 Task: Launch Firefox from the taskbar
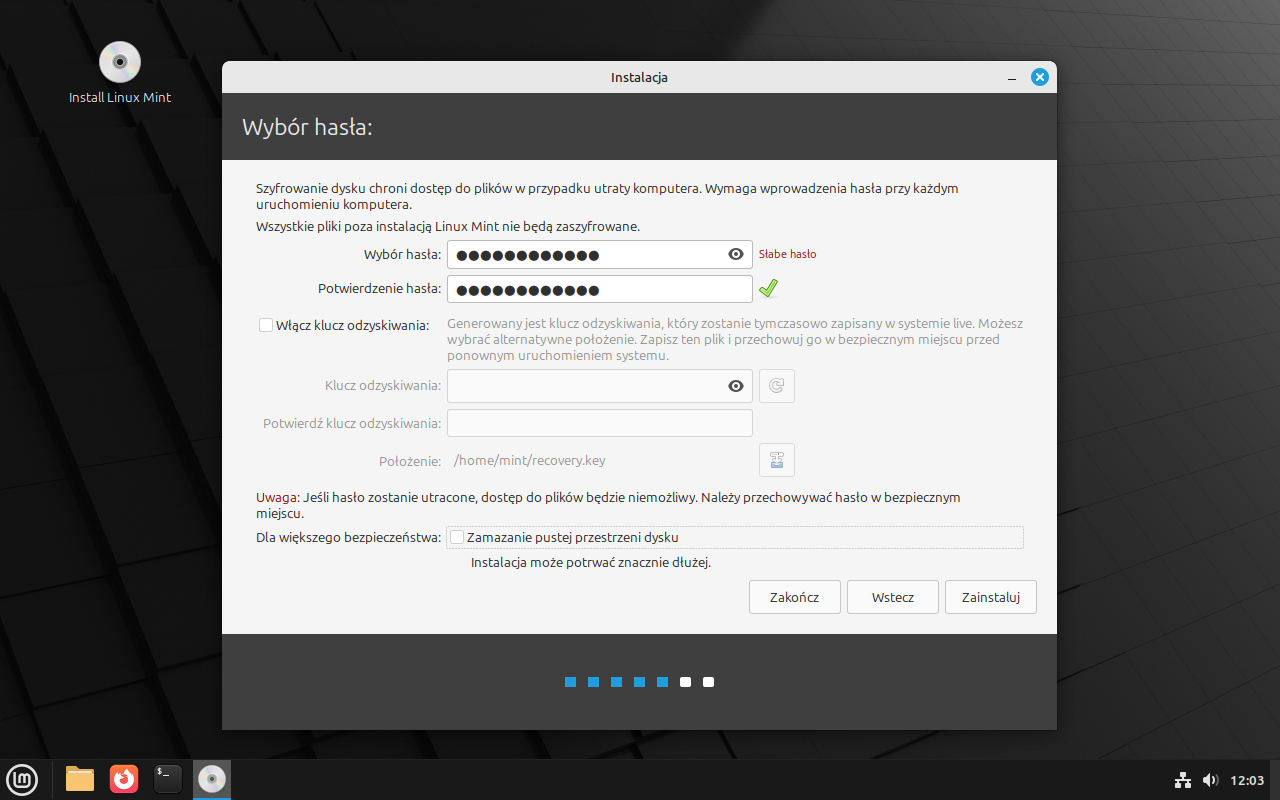click(124, 779)
